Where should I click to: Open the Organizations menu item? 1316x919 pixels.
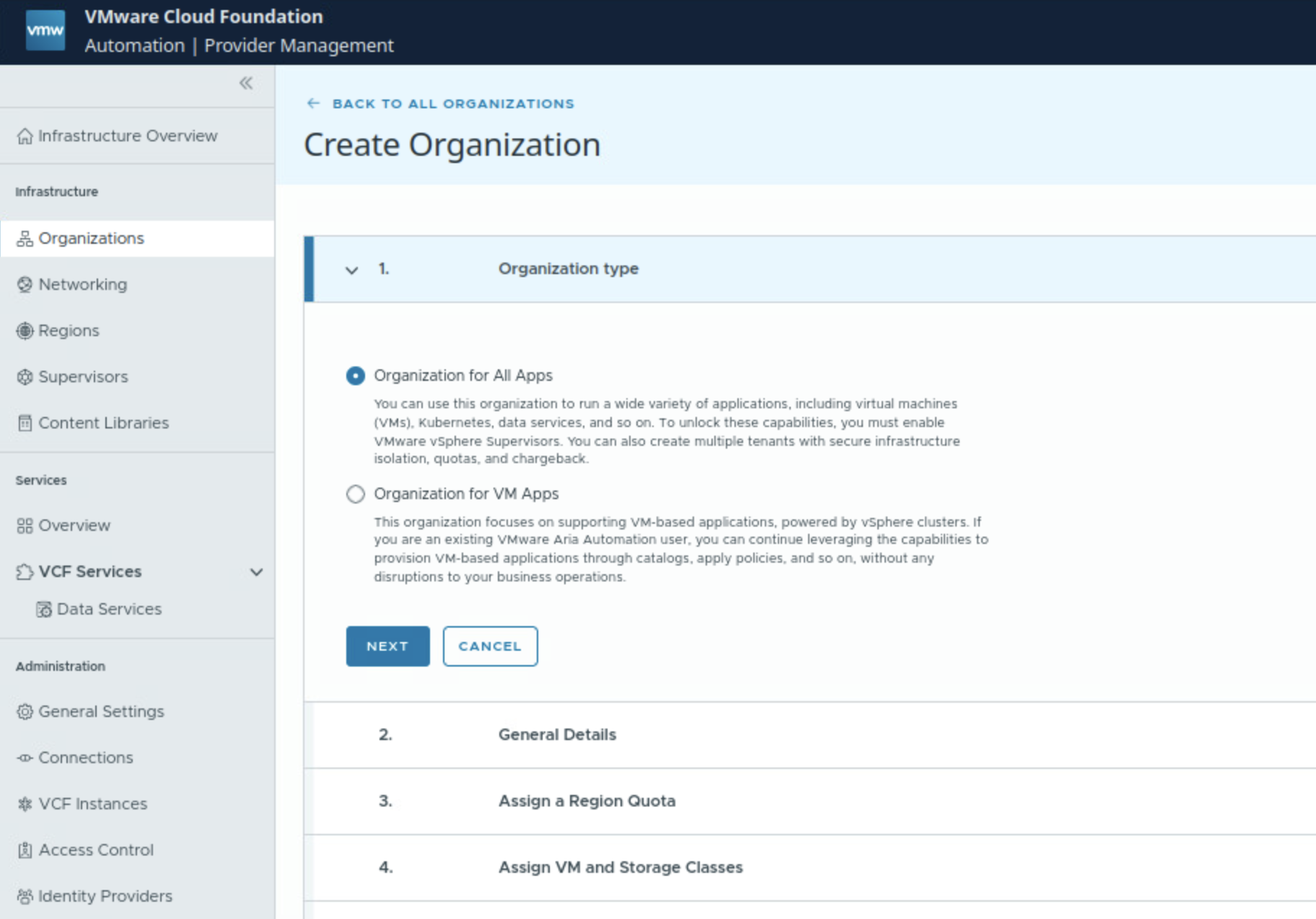[x=91, y=239]
